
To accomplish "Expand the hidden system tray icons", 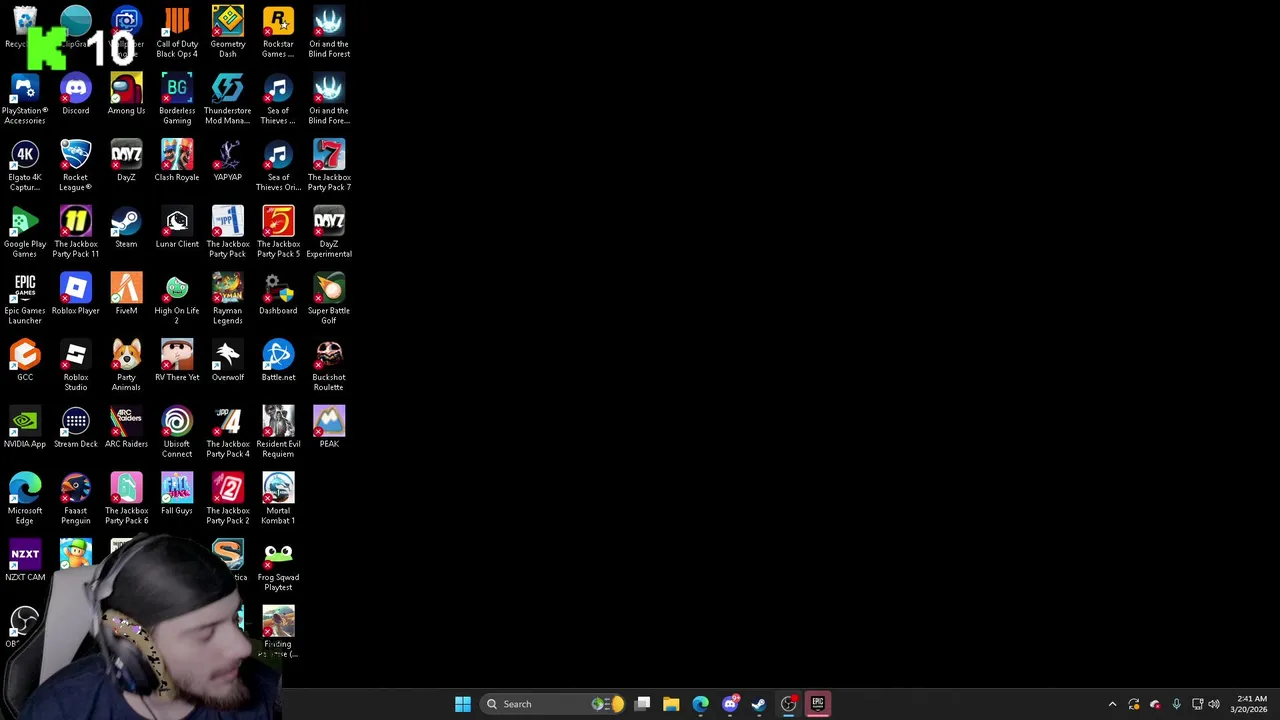I will coord(1112,704).
